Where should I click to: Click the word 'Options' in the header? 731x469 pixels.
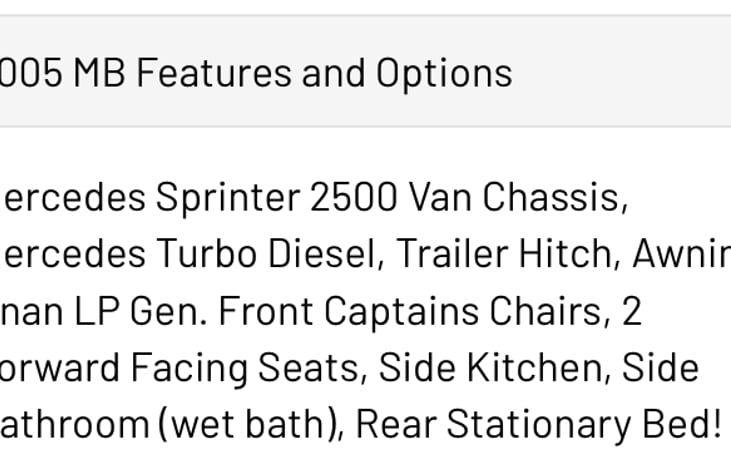[444, 75]
